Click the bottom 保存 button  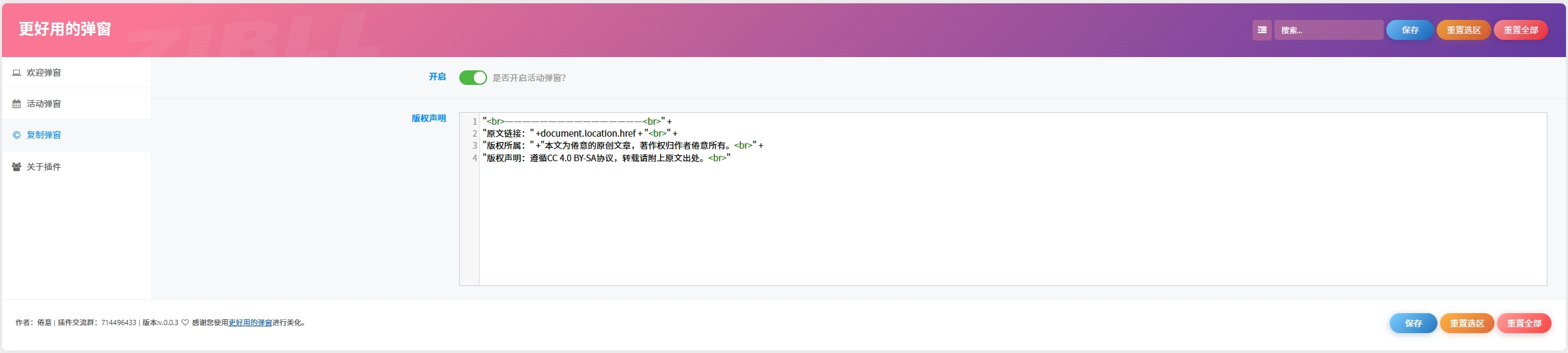pyautogui.click(x=1414, y=323)
